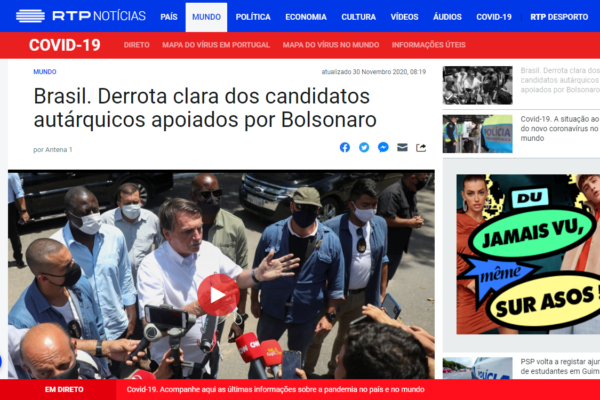Click the blue MUNDO category label
Image resolution: width=600 pixels, height=400 pixels.
pyautogui.click(x=45, y=72)
